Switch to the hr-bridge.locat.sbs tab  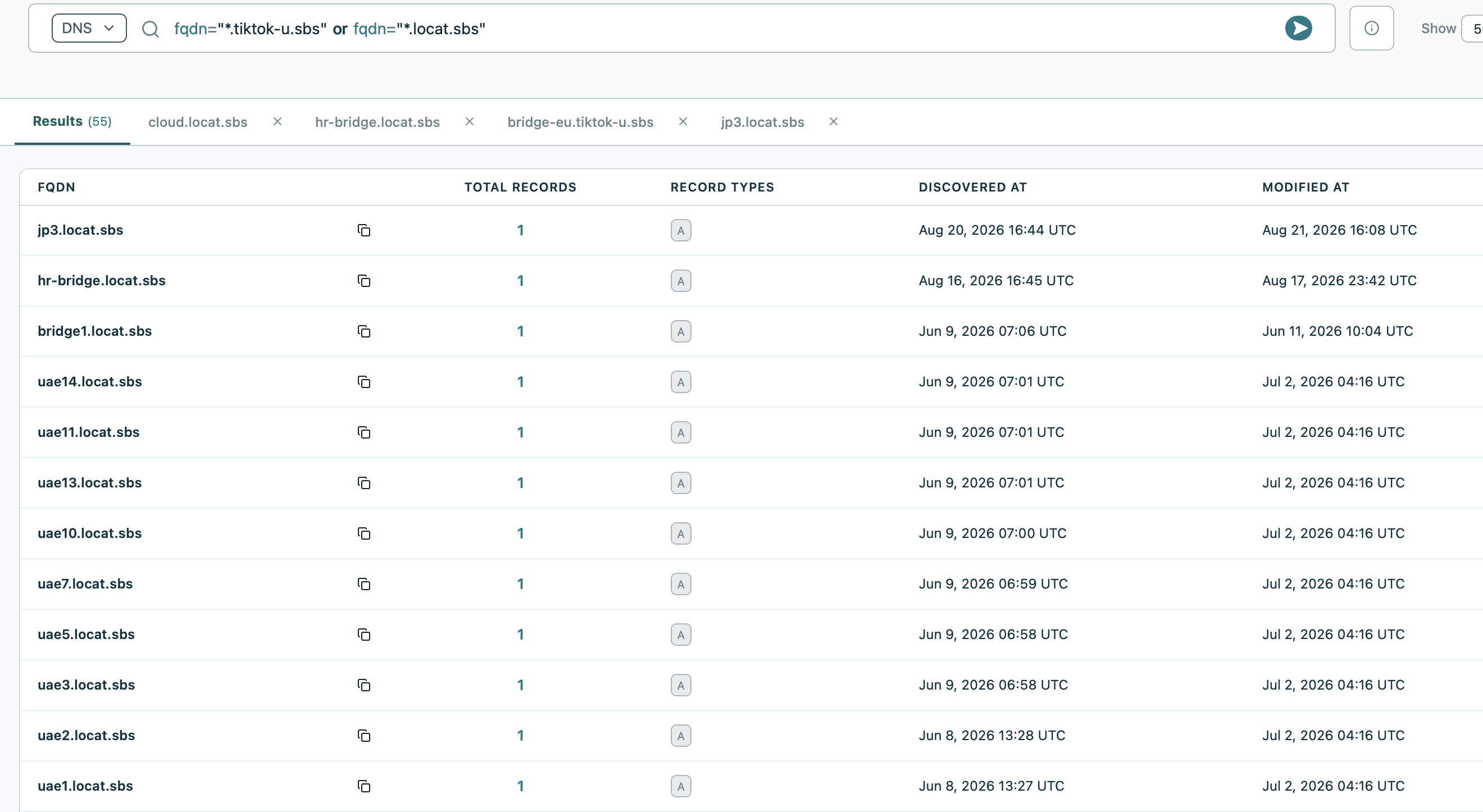click(377, 122)
